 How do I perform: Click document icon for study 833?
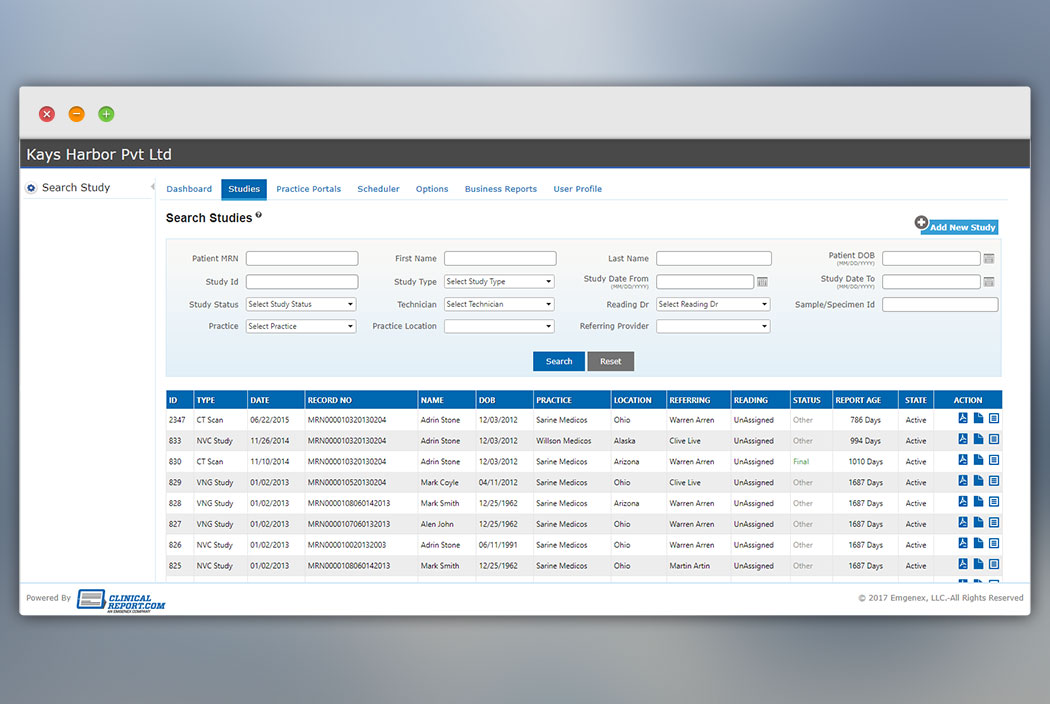(x=979, y=439)
